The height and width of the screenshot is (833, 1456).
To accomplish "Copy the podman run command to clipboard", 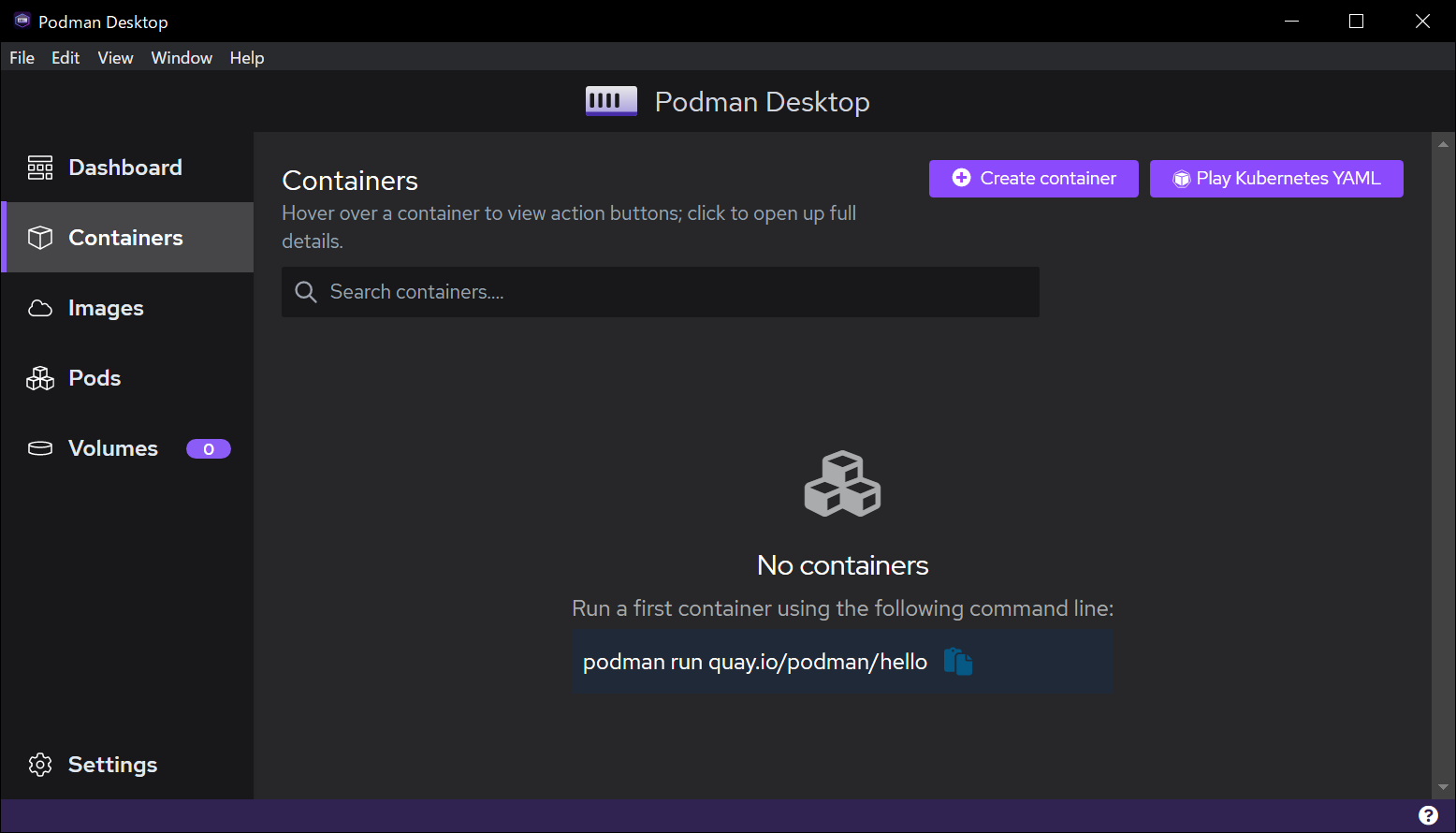I will click(957, 662).
